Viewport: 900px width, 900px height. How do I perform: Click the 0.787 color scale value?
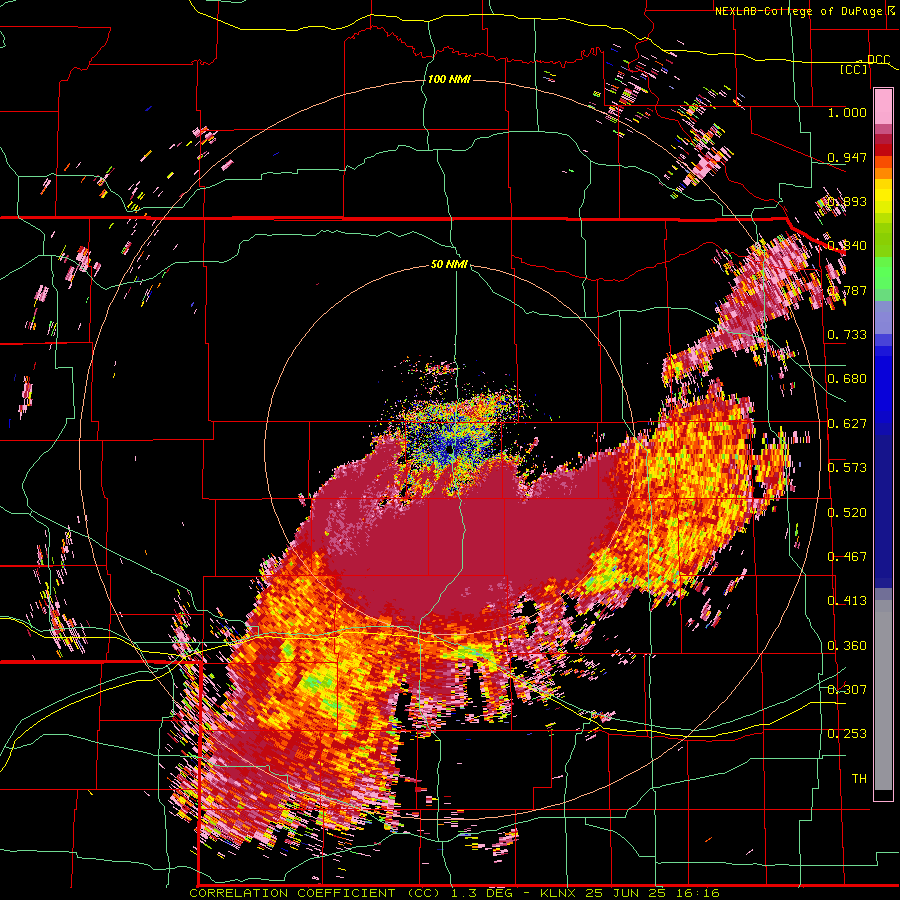[x=847, y=290]
